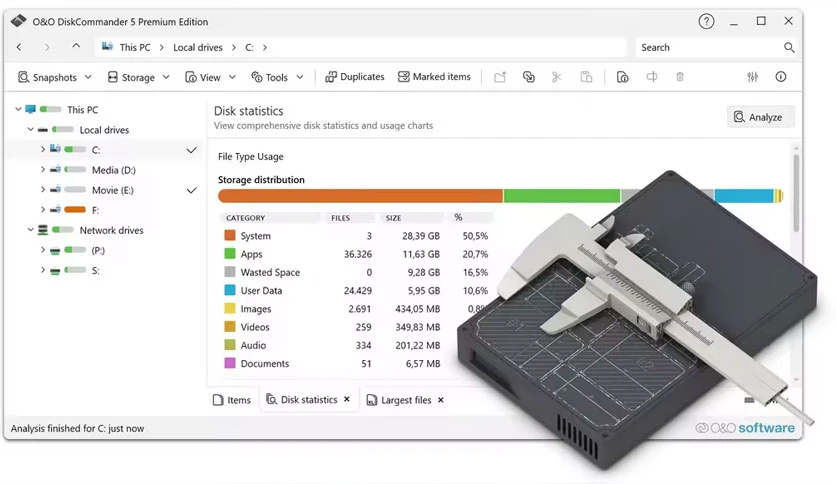
Task: Click the file properties toolbar icon
Action: (x=622, y=77)
